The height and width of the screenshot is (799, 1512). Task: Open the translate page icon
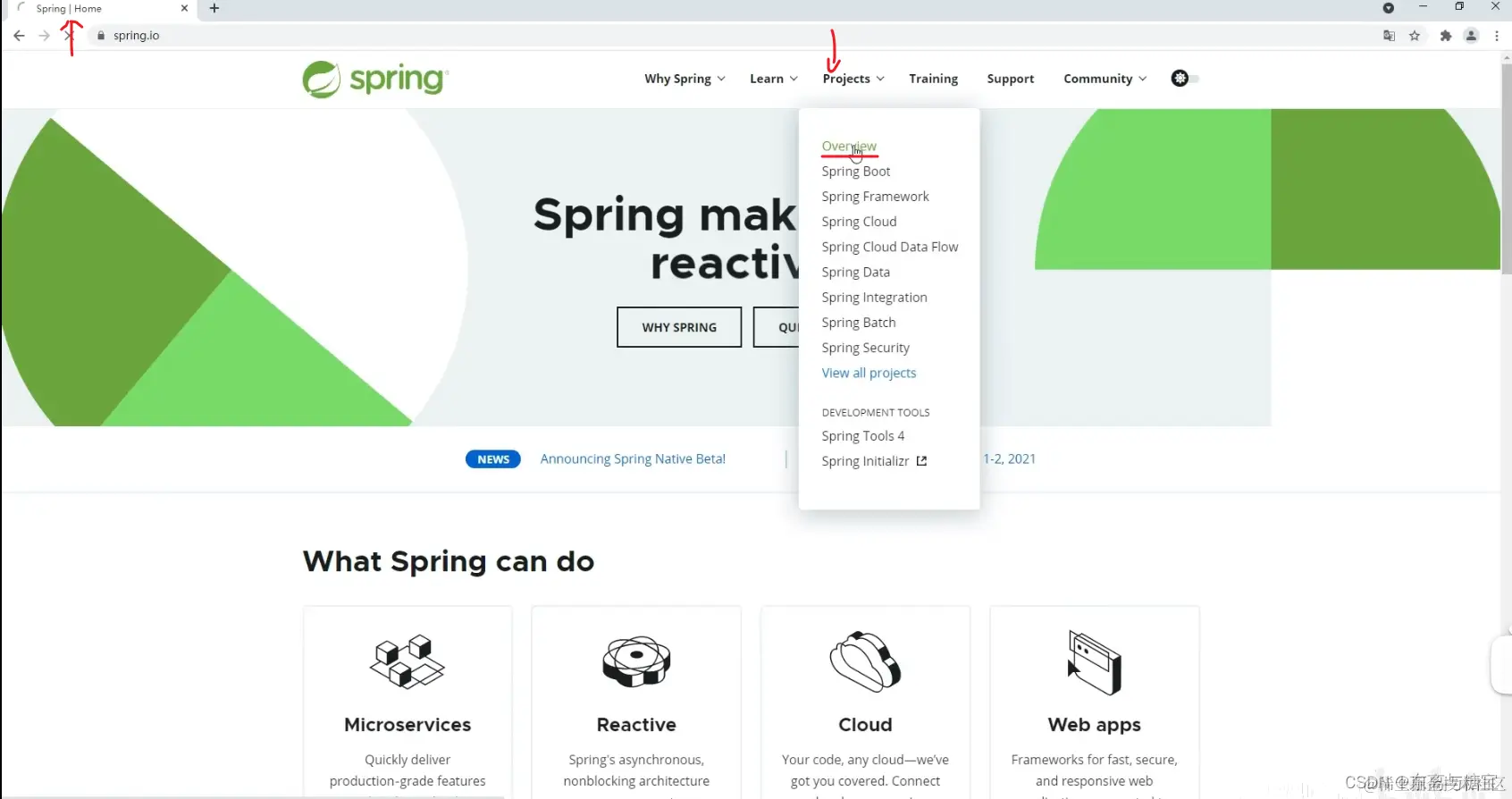[1389, 36]
